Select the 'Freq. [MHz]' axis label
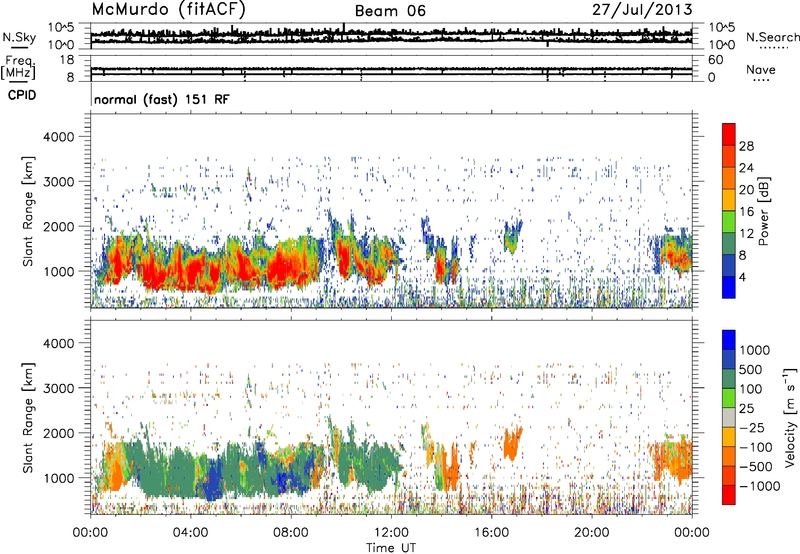The image size is (800, 554). coord(18,67)
